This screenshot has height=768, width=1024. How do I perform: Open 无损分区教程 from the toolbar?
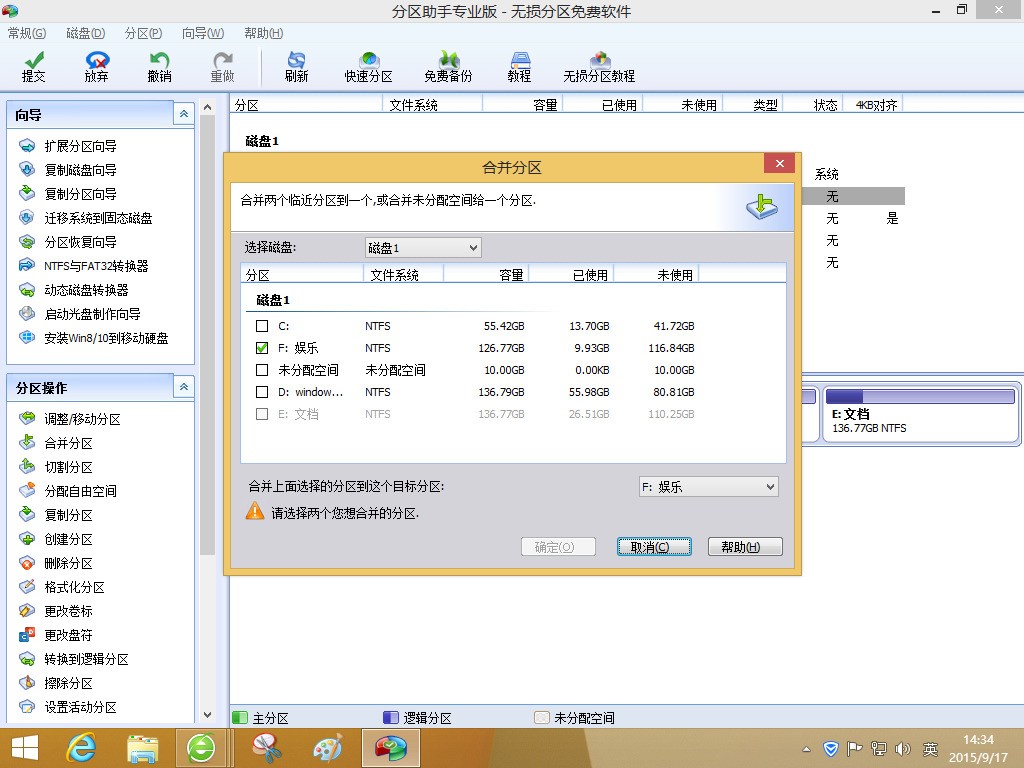coord(599,67)
